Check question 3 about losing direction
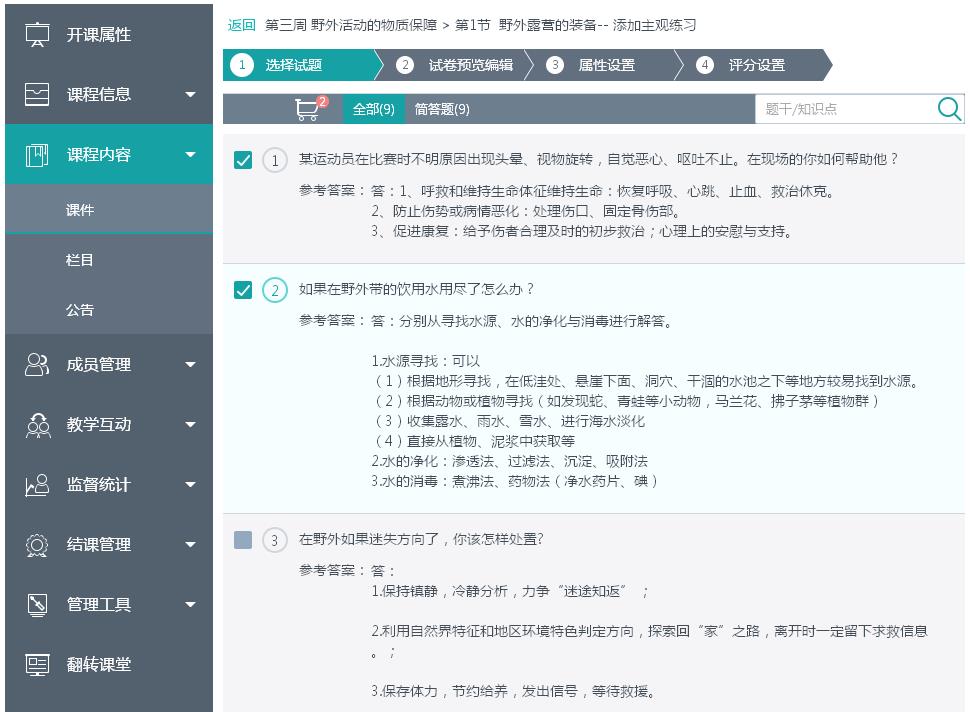The height and width of the screenshot is (712, 970). (x=243, y=540)
